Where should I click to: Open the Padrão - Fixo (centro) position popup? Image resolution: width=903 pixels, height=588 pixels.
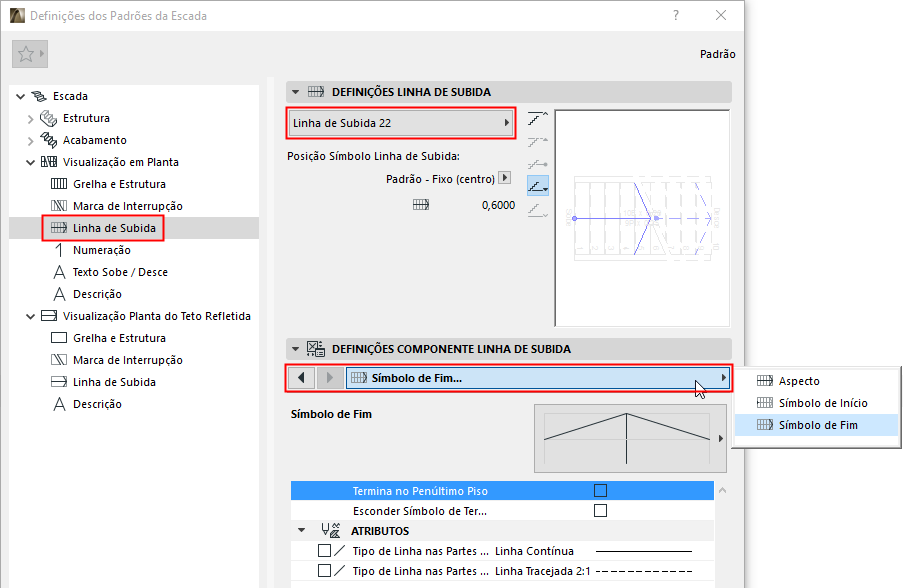click(505, 178)
